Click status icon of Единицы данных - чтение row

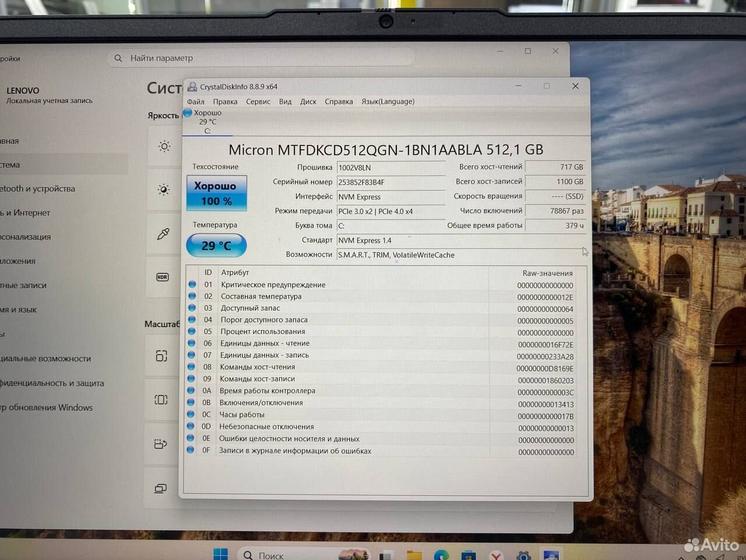tap(191, 343)
